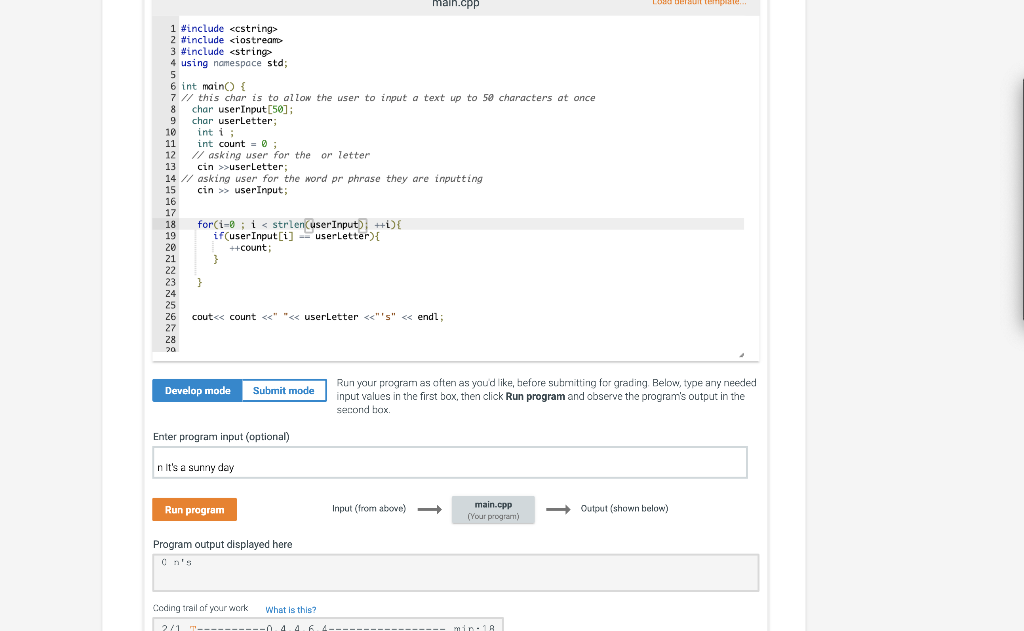The image size is (1024, 631).
Task: Click the coding trail history box
Action: 328,624
